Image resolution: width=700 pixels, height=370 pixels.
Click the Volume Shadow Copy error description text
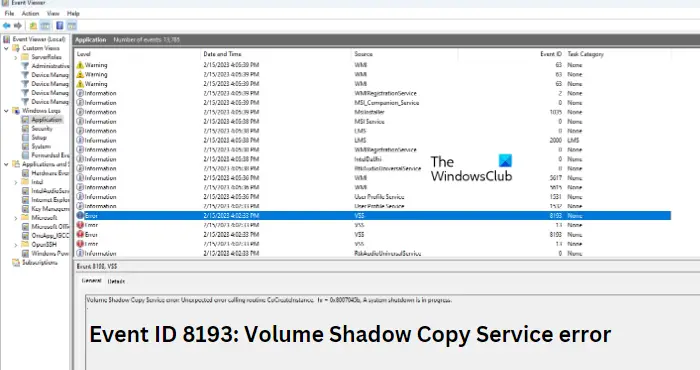point(269,300)
